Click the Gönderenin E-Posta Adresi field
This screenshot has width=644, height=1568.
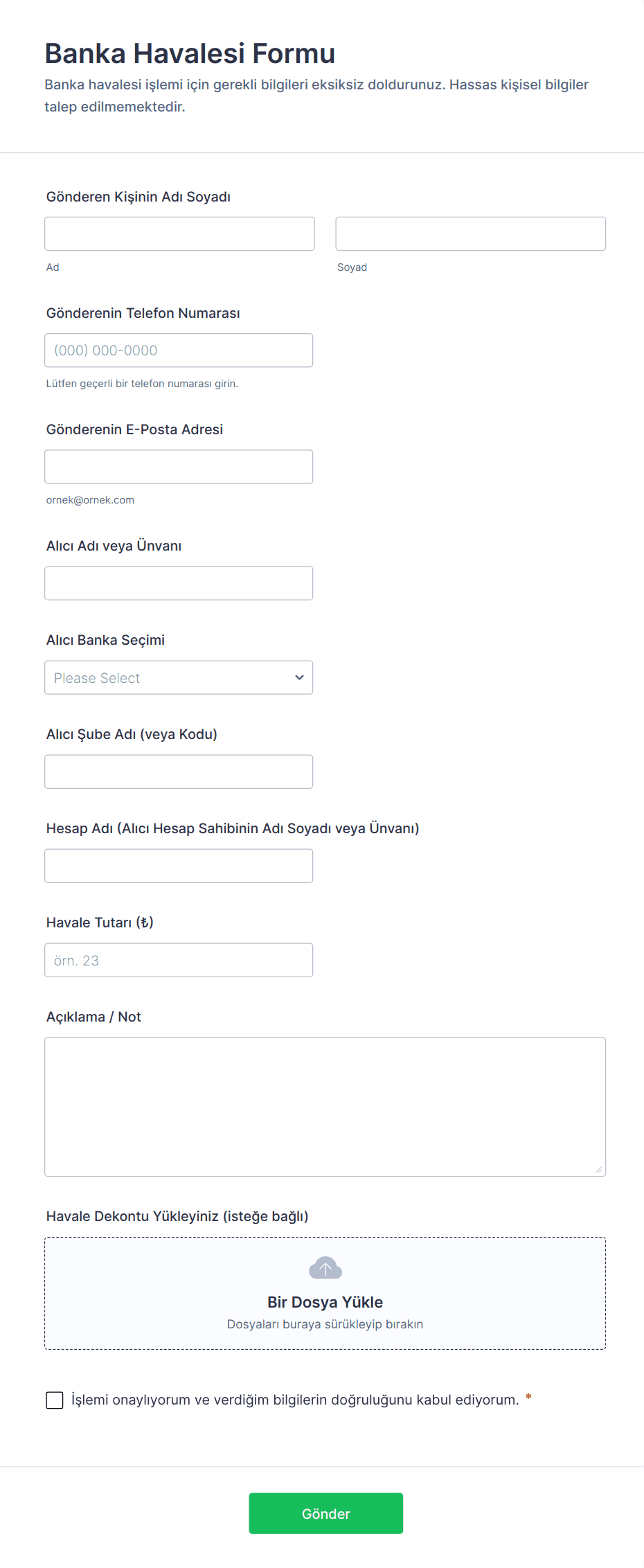[x=179, y=467]
